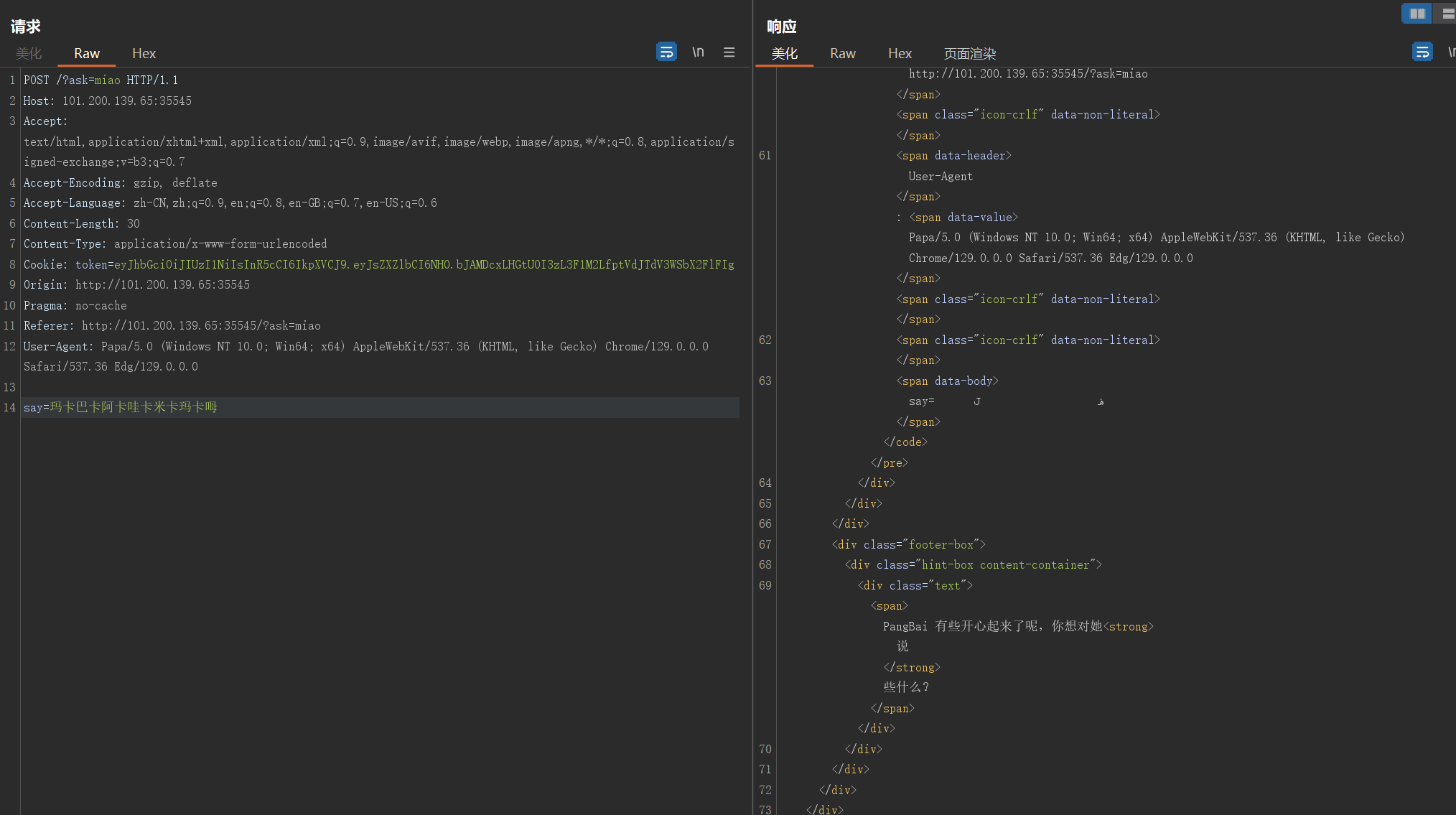Click the 响应 panel title
1456x815 pixels.
[782, 27]
